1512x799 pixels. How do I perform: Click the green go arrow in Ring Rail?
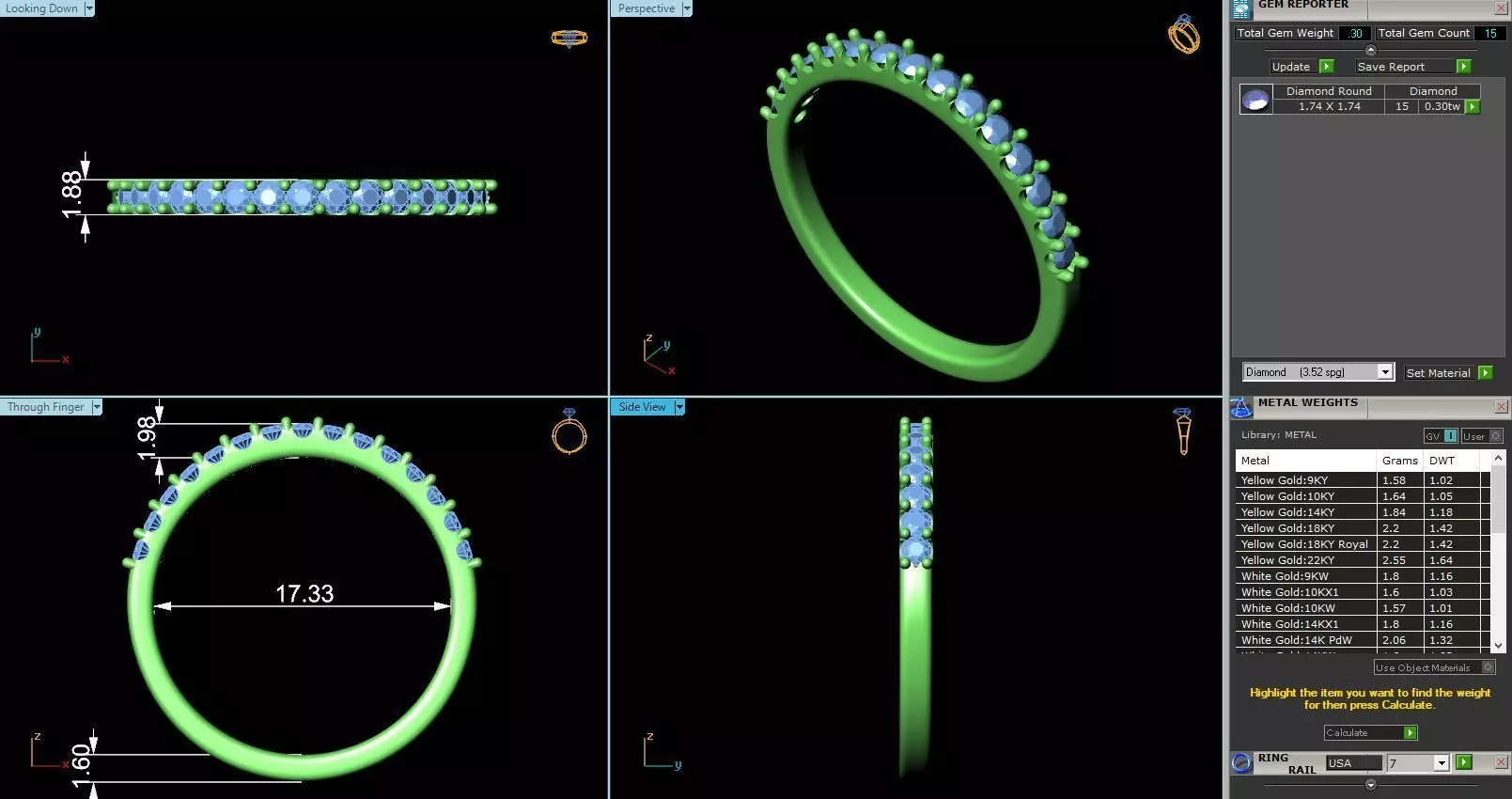point(1463,762)
